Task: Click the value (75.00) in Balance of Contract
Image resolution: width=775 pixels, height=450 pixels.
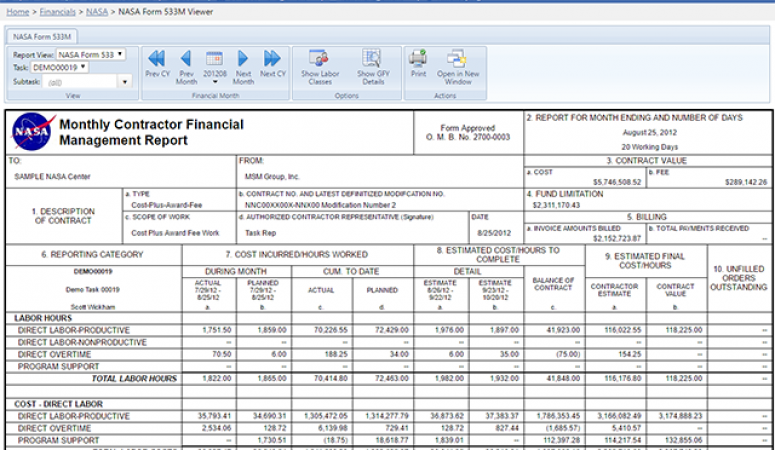Action: pos(568,354)
